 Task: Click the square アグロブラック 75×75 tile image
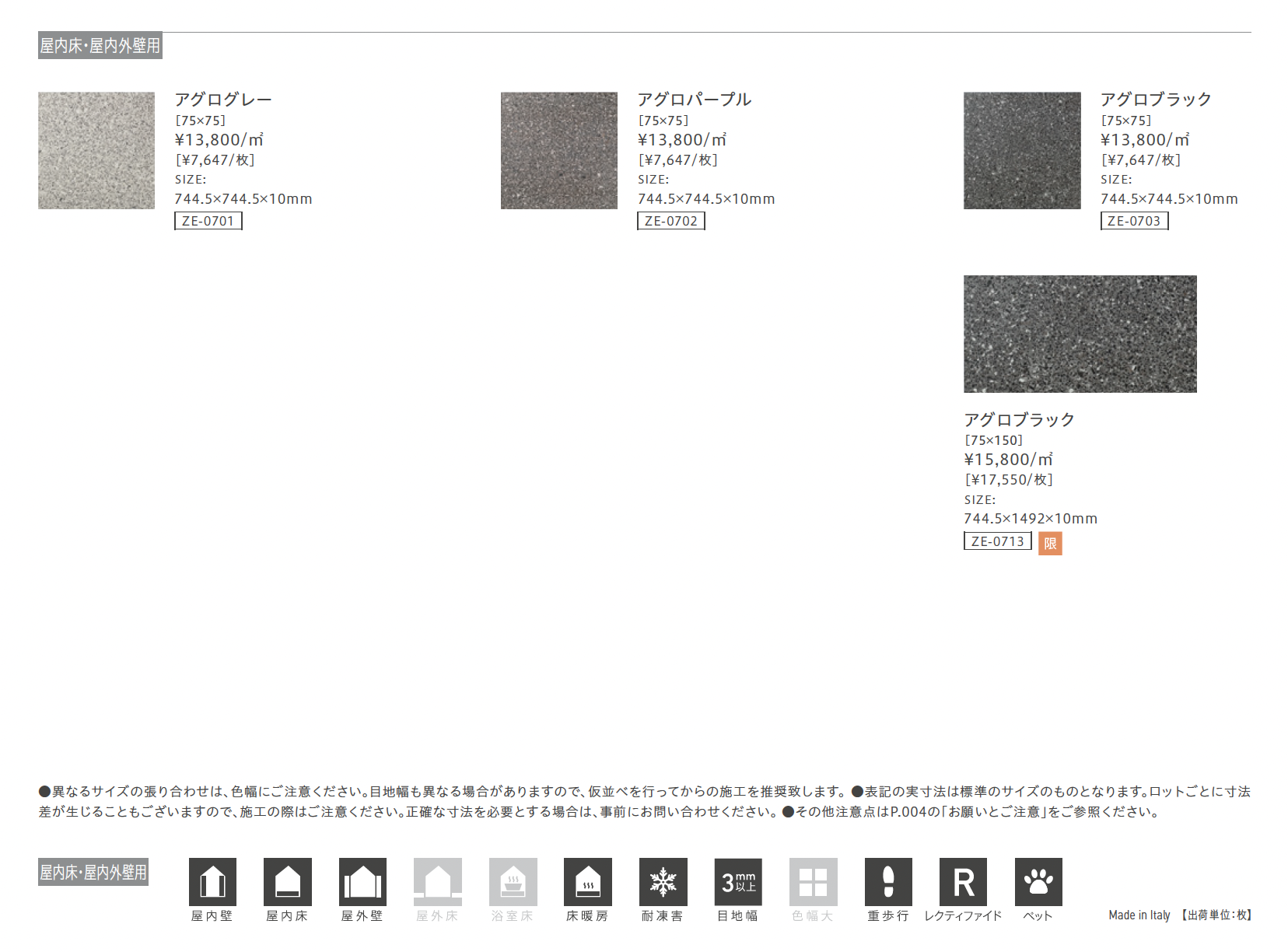click(x=1022, y=151)
